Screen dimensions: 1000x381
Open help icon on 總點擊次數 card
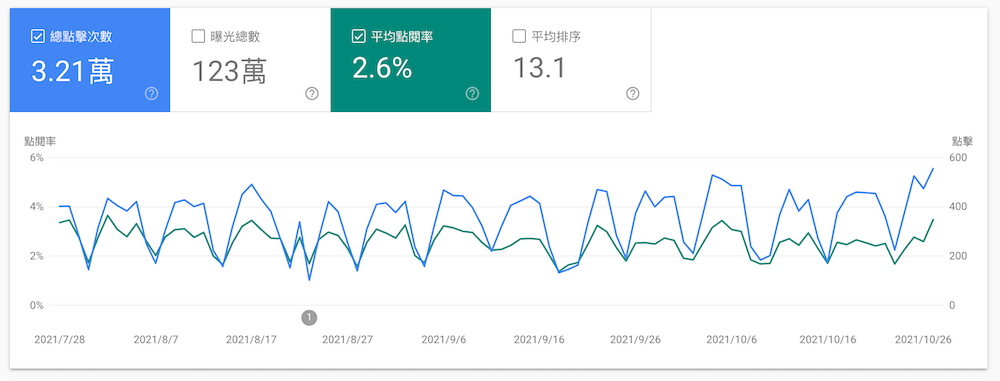click(151, 94)
